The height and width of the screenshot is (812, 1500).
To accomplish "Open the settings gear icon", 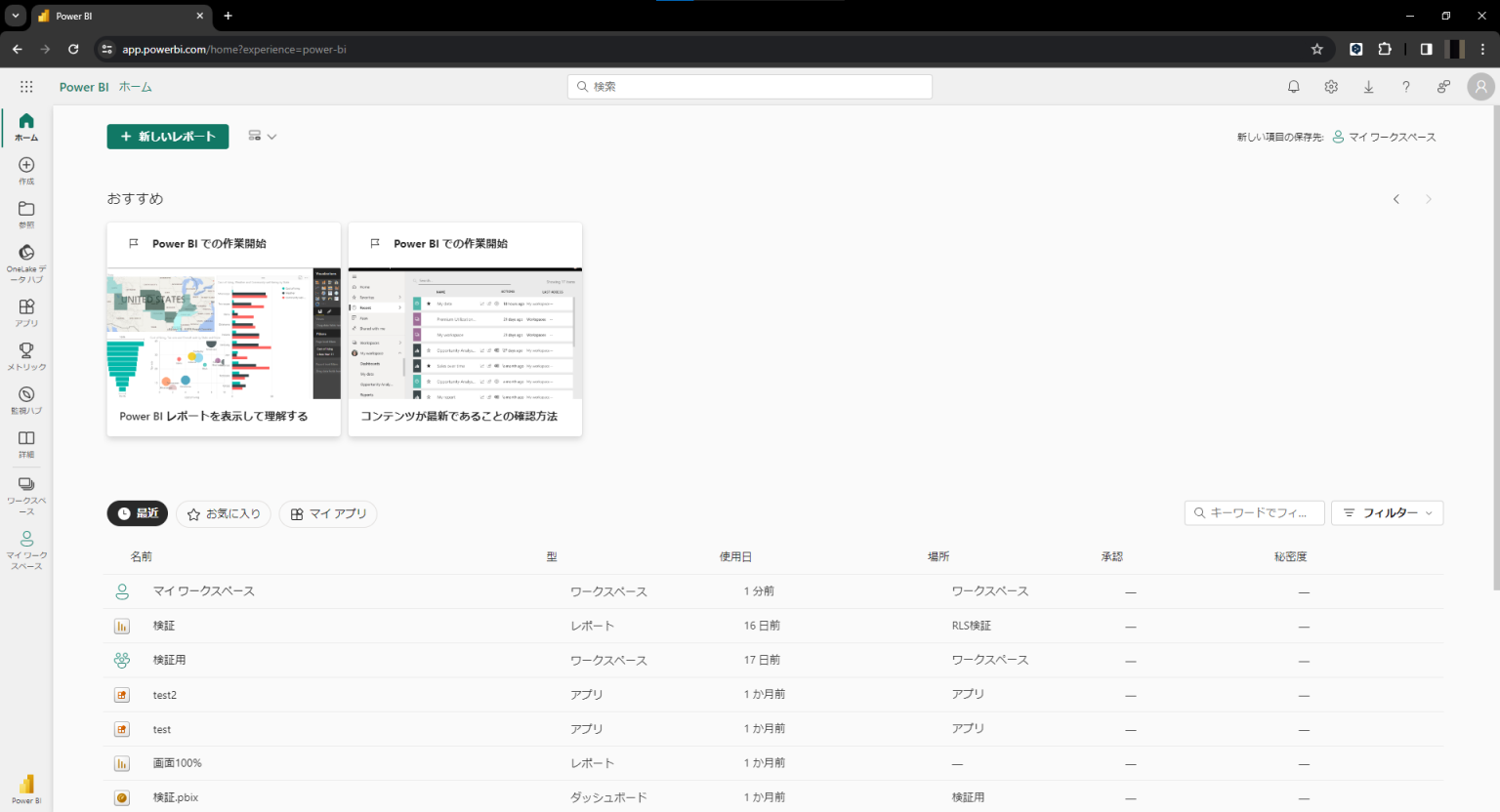I will coord(1331,87).
